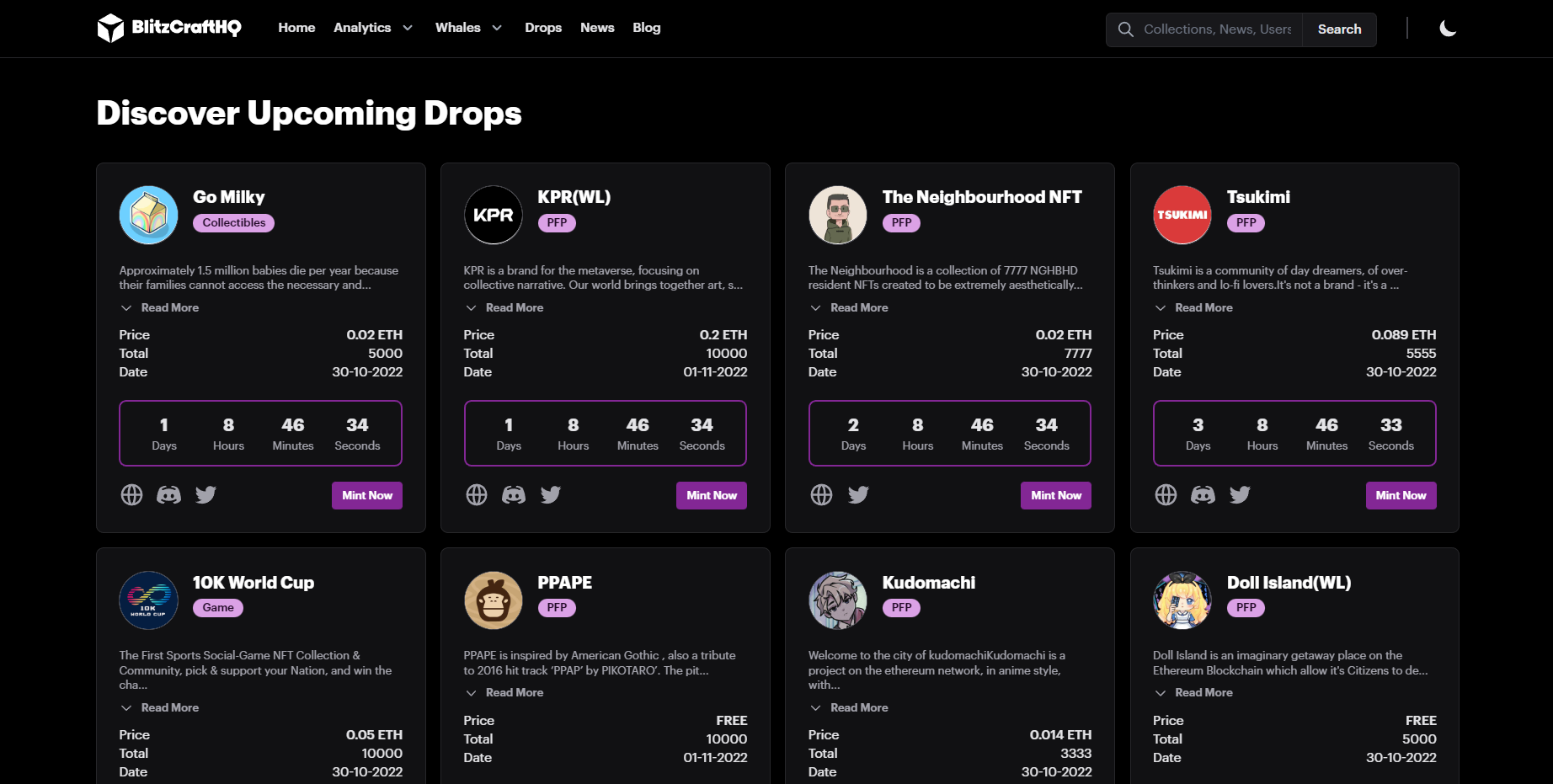Open The Neighbourhood NFT title

click(x=982, y=197)
